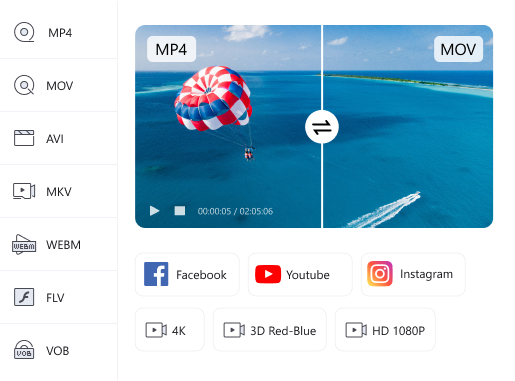Choose the Facebook preset text

pos(201,275)
